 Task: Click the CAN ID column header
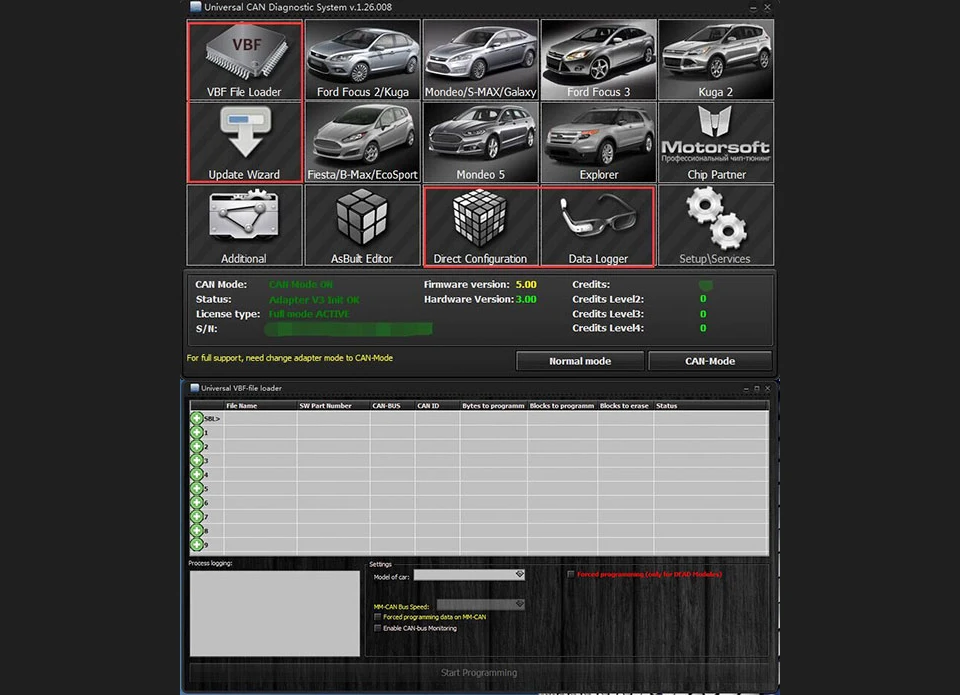pyautogui.click(x=437, y=405)
